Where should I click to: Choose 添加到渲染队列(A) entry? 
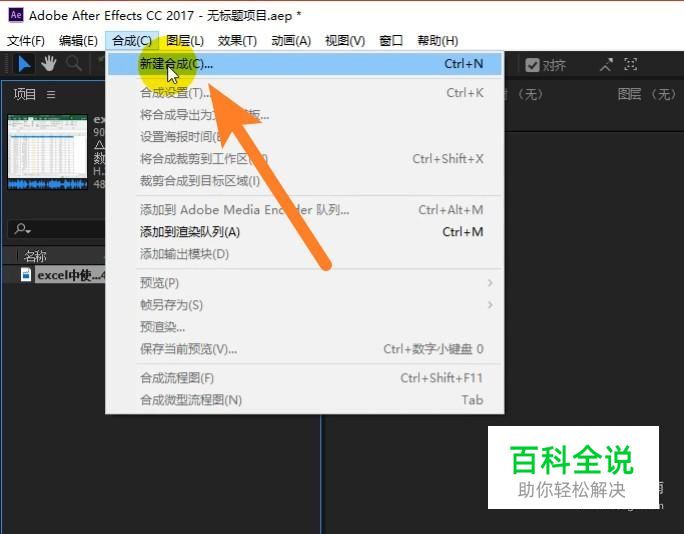305,232
